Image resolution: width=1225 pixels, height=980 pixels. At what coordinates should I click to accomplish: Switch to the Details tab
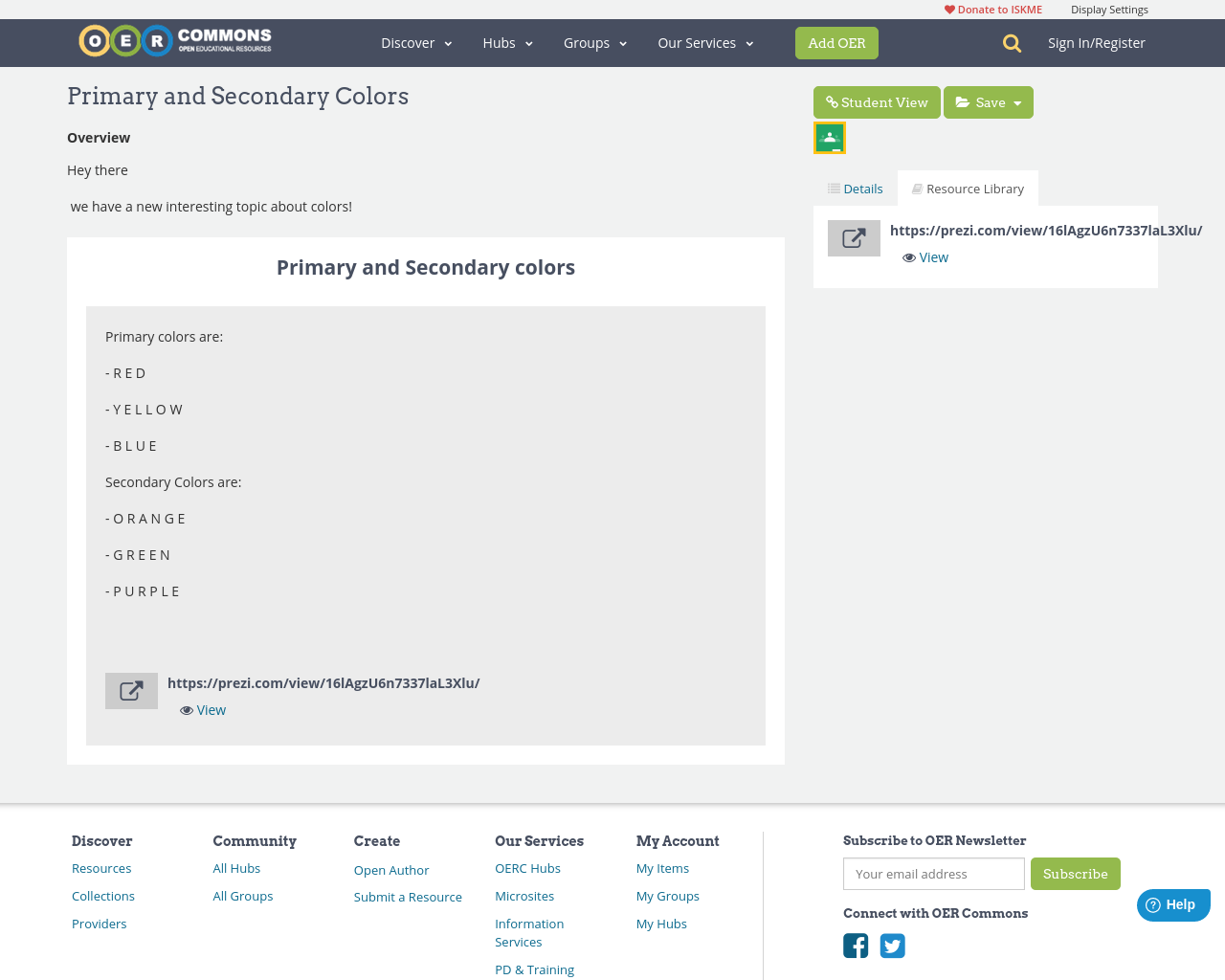coord(854,187)
